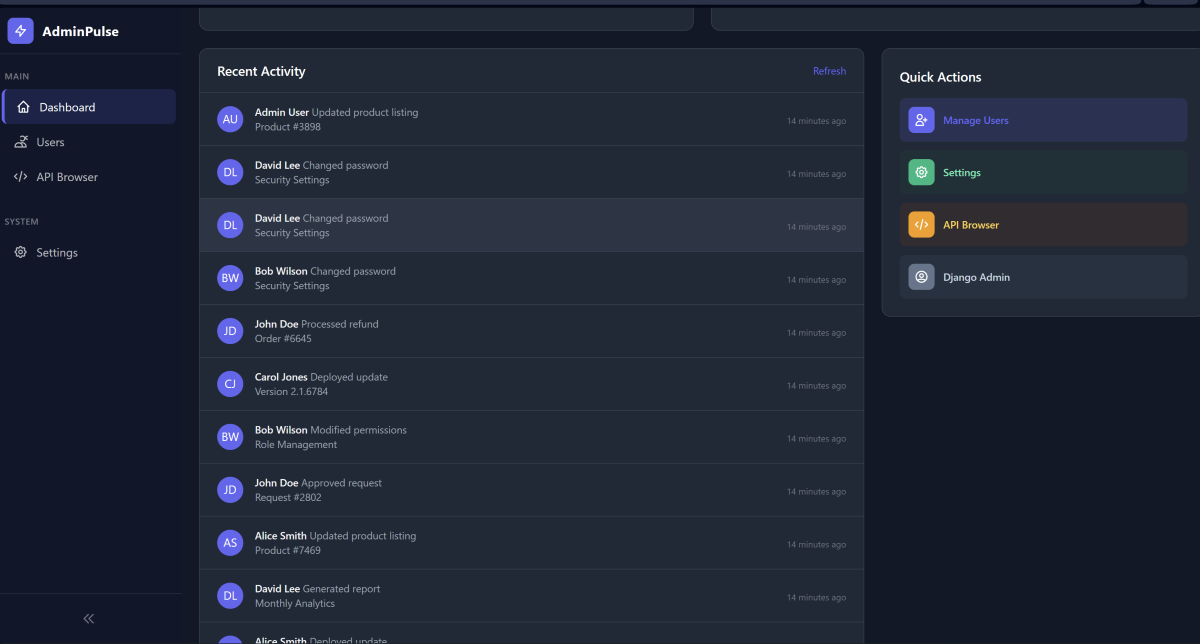Click David Lee's DL avatar
Screen dimensions: 1200x644
[x=230, y=172]
